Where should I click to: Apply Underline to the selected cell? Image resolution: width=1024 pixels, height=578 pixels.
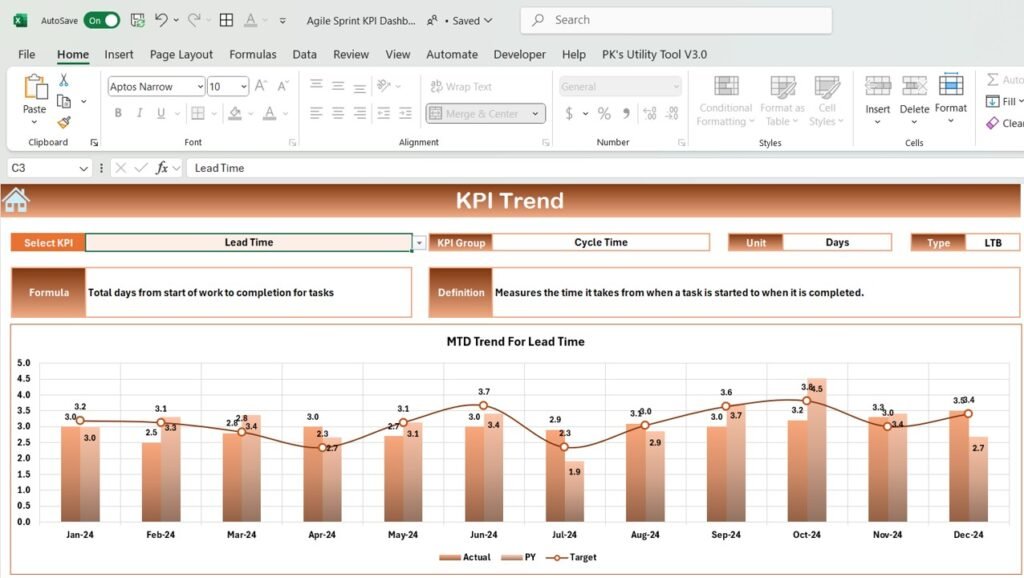click(x=160, y=113)
